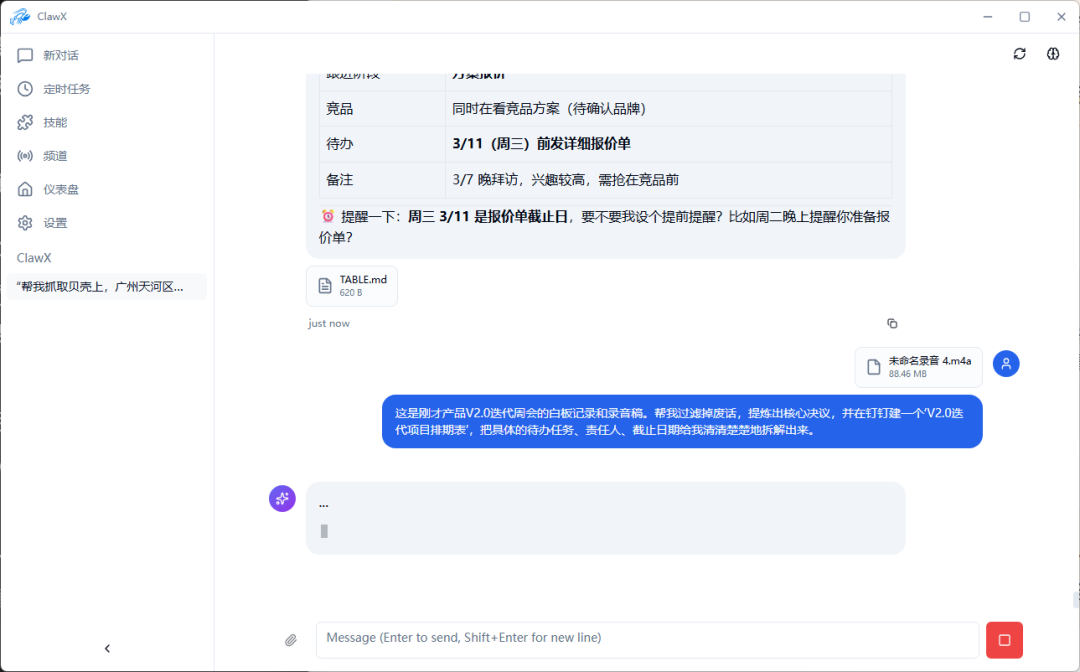This screenshot has width=1080, height=672.
Task: Toggle the brain thinking icon
Action: click(x=1053, y=54)
